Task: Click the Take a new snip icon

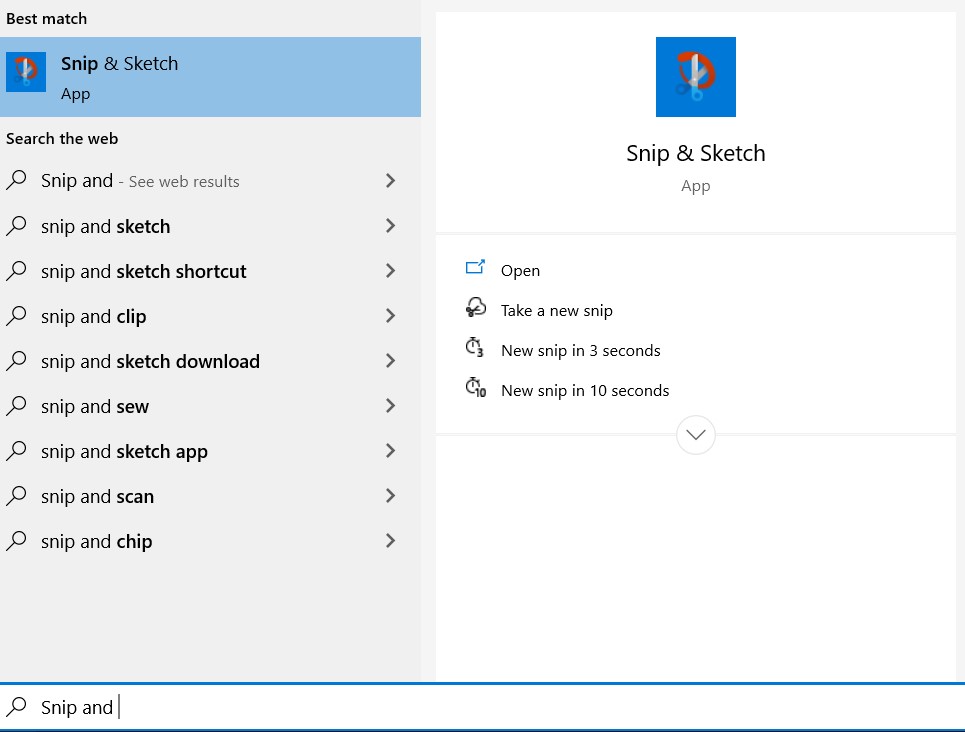Action: point(475,308)
